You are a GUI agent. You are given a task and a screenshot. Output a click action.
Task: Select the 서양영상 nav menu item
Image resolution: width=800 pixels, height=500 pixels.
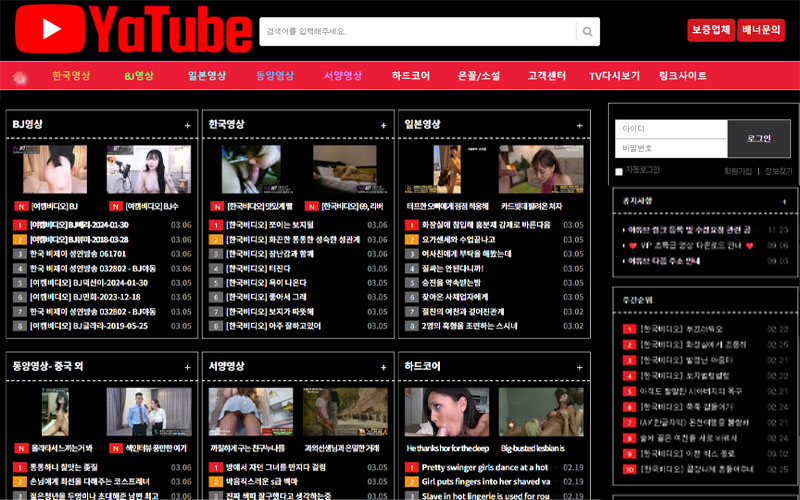(343, 76)
